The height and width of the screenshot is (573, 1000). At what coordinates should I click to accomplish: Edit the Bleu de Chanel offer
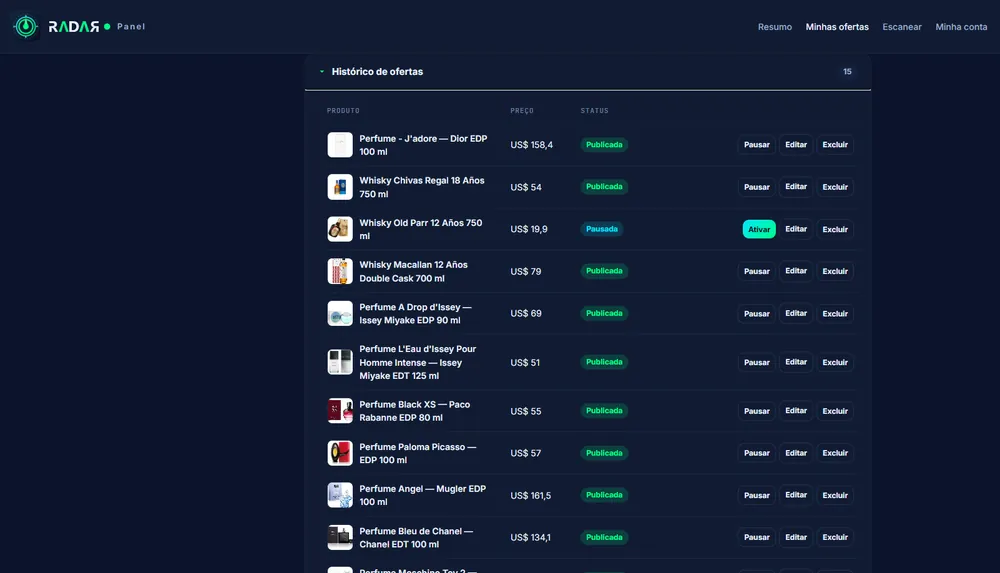796,537
